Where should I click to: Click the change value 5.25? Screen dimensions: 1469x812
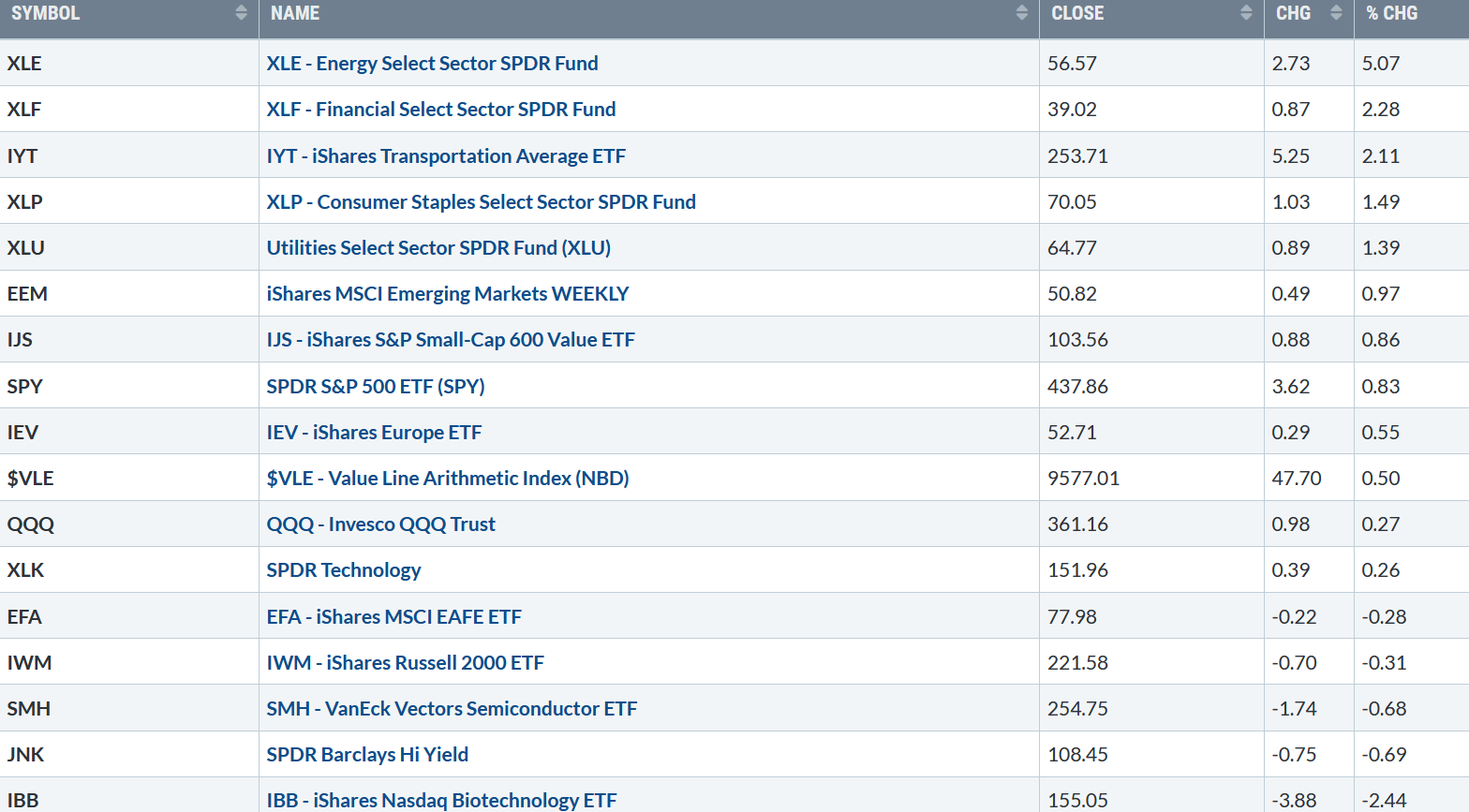(1290, 155)
